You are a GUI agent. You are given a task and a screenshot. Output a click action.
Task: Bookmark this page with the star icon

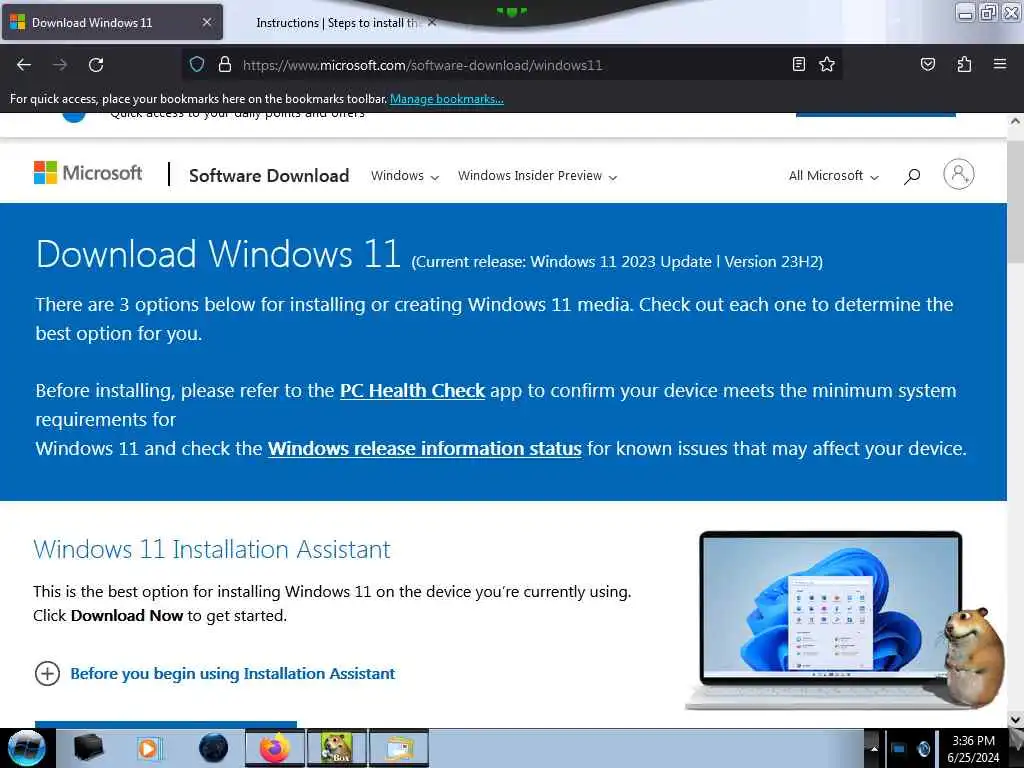[x=827, y=64]
